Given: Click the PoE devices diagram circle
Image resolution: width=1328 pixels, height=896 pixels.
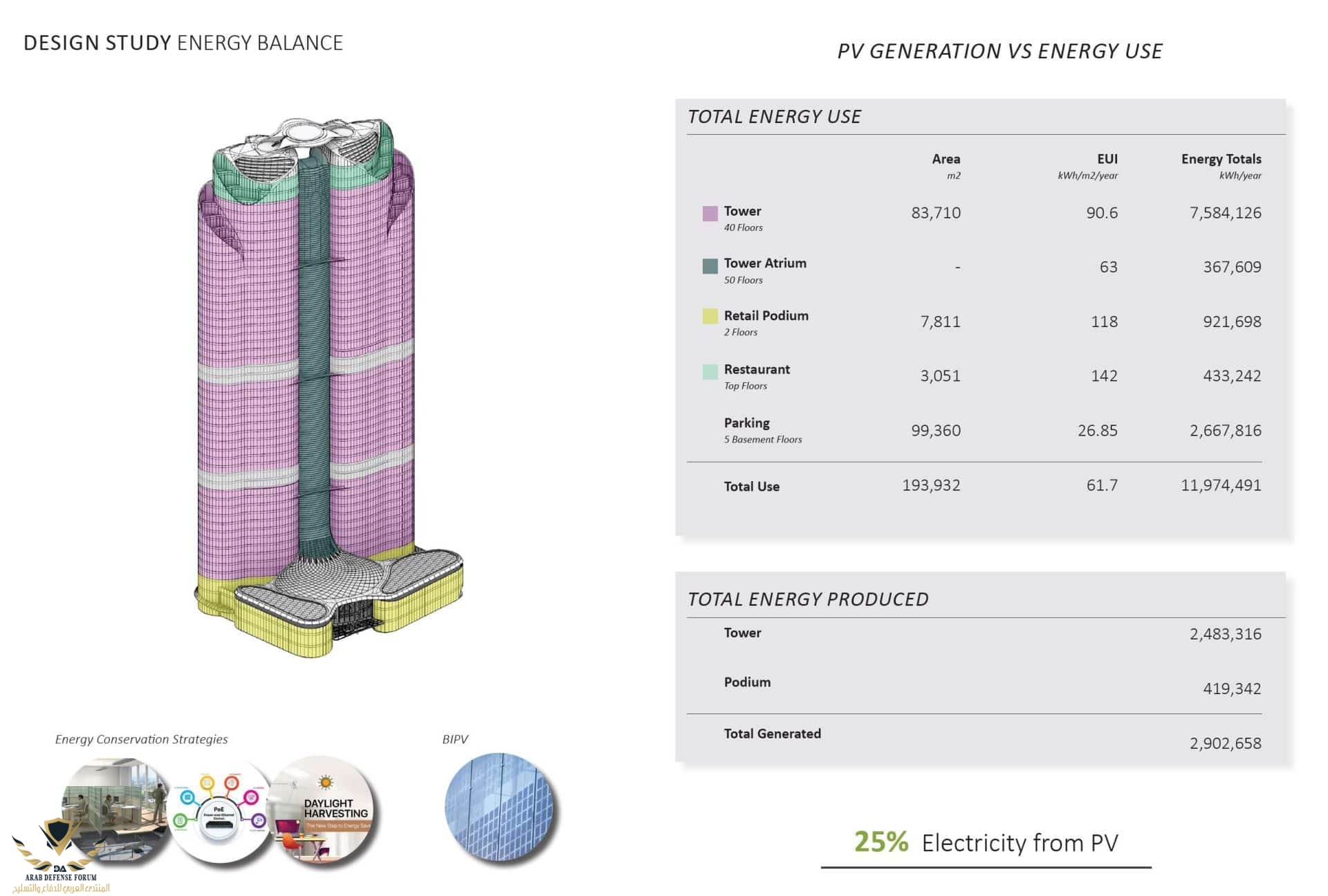Looking at the screenshot, I should (x=219, y=810).
